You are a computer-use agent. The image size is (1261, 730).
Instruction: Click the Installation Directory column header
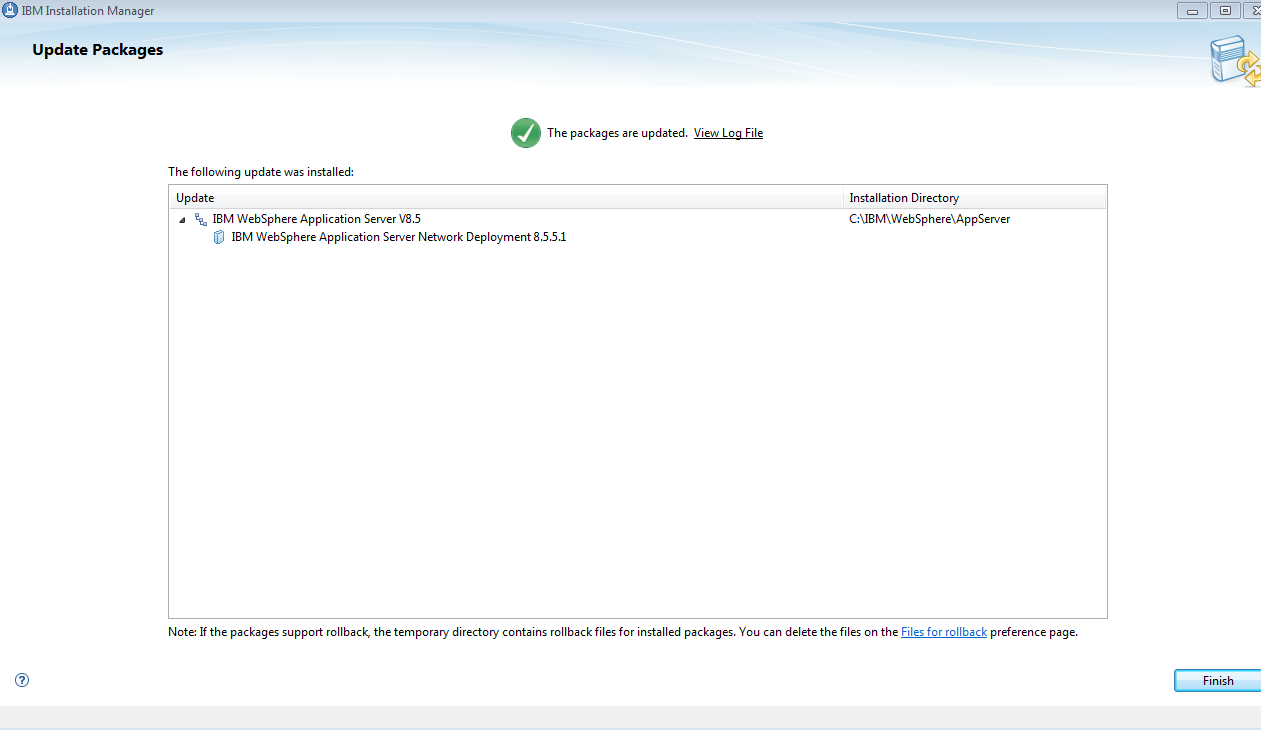975,198
